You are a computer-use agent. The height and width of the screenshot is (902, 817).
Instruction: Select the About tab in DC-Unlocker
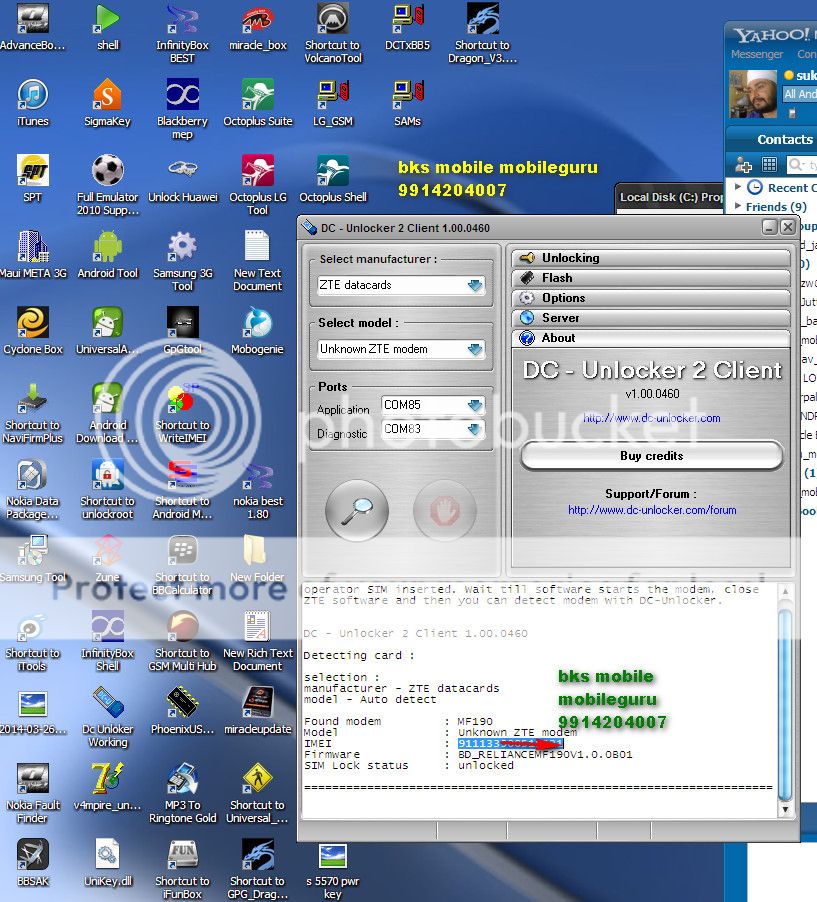point(651,338)
